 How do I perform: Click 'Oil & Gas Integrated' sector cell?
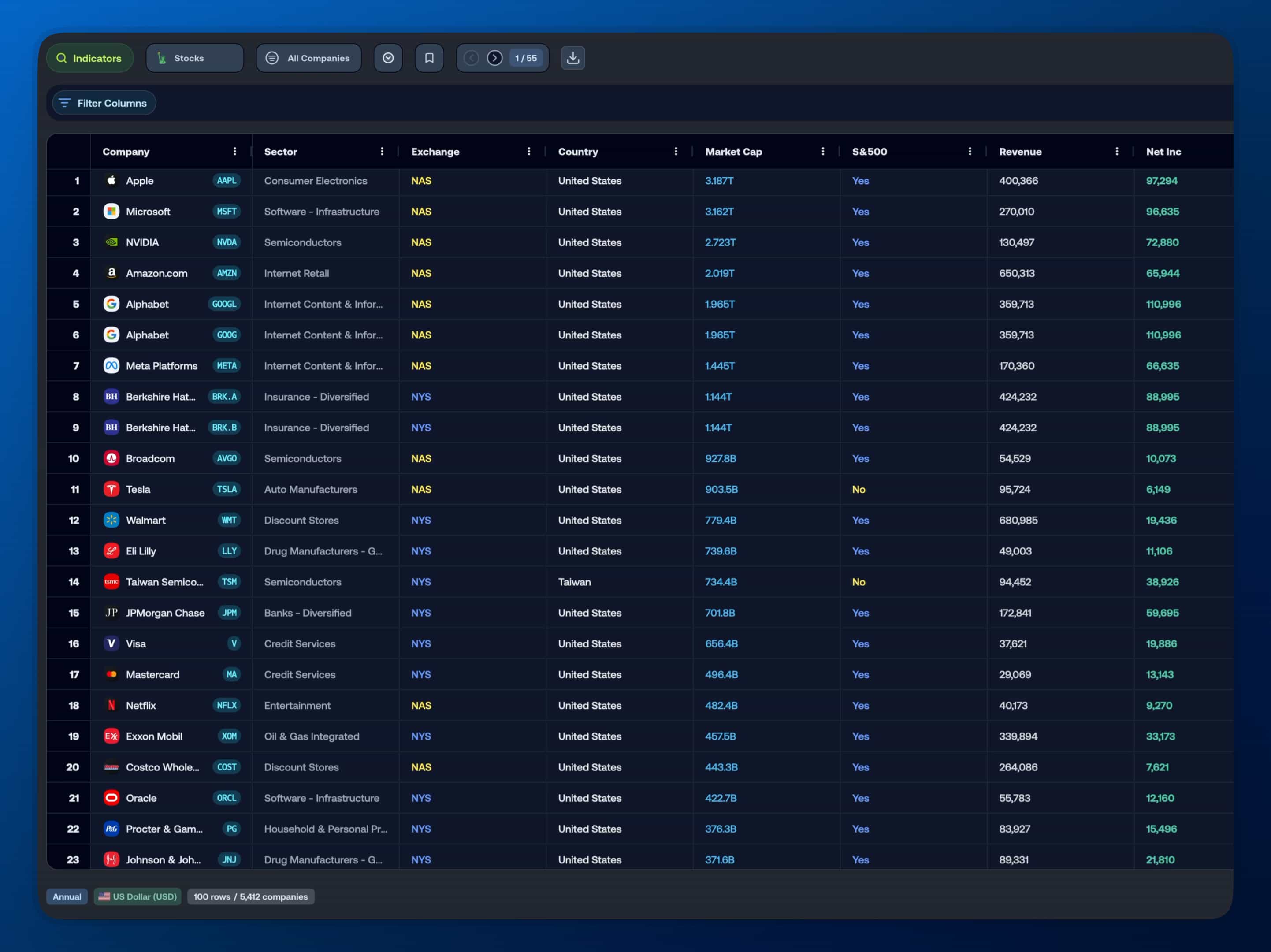pyautogui.click(x=312, y=736)
